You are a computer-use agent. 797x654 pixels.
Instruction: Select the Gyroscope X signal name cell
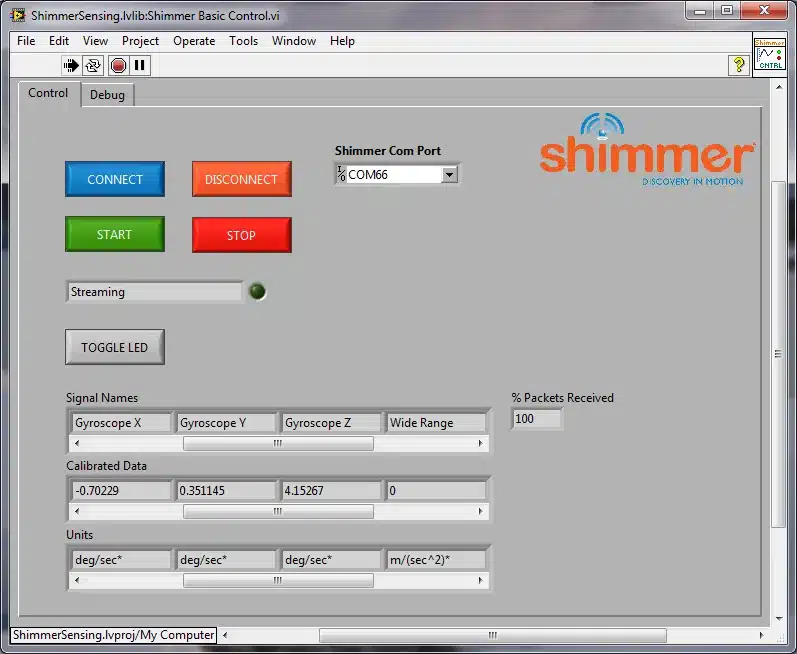(121, 423)
